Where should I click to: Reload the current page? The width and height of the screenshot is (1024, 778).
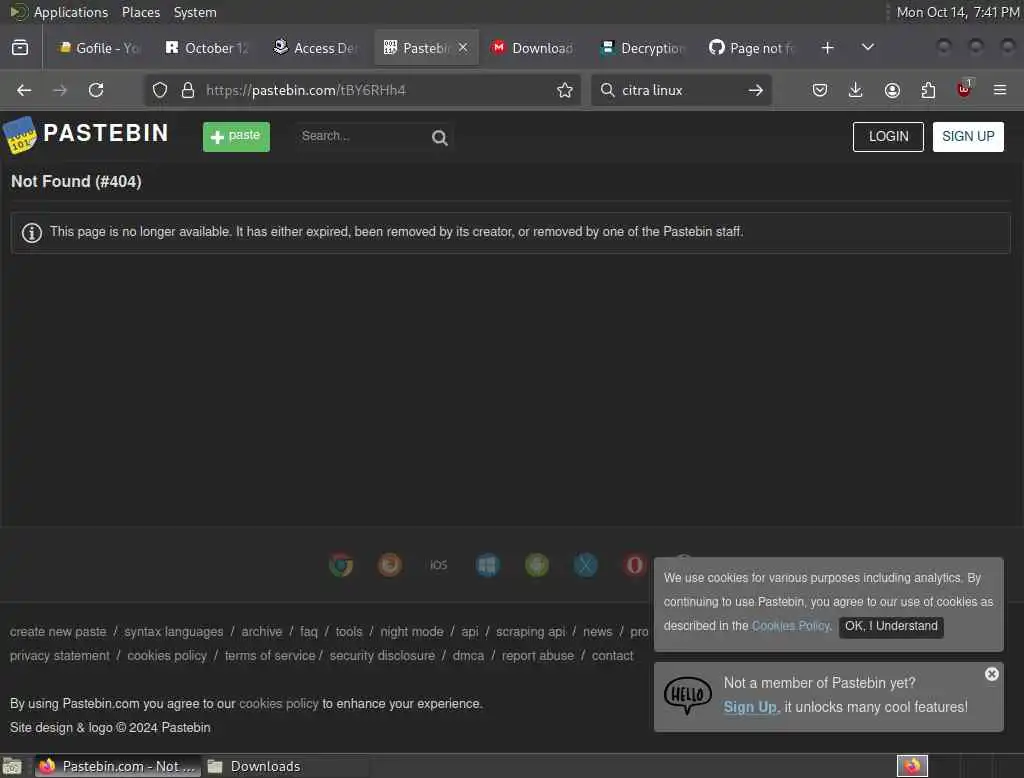tap(96, 90)
